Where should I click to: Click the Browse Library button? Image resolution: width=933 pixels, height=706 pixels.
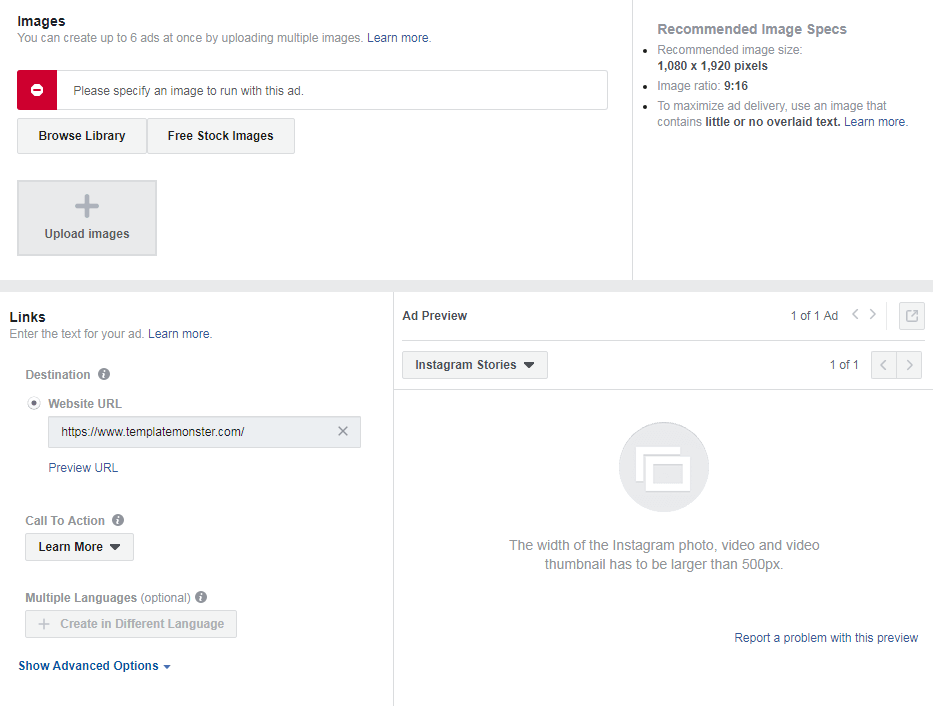[x=82, y=136]
